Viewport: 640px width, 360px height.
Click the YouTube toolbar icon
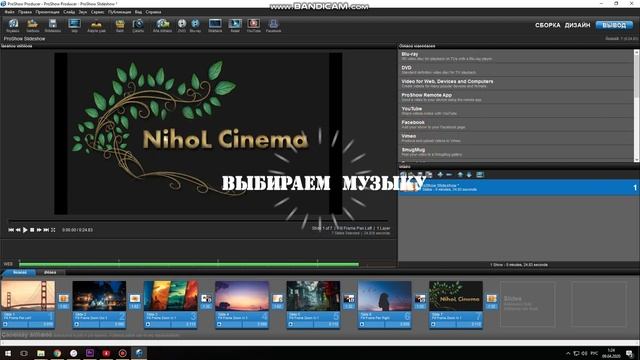tap(253, 24)
